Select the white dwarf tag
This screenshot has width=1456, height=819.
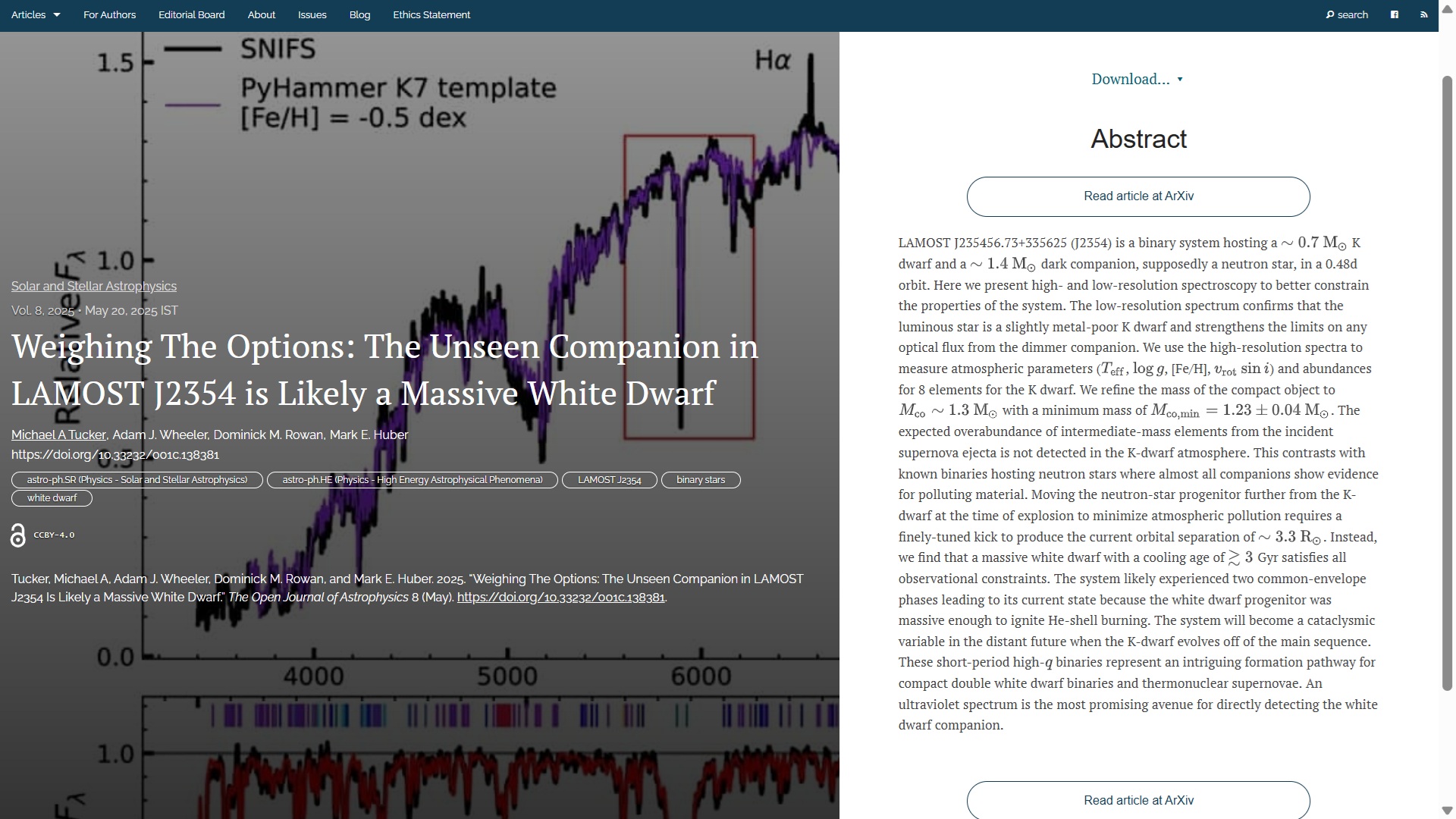52,498
